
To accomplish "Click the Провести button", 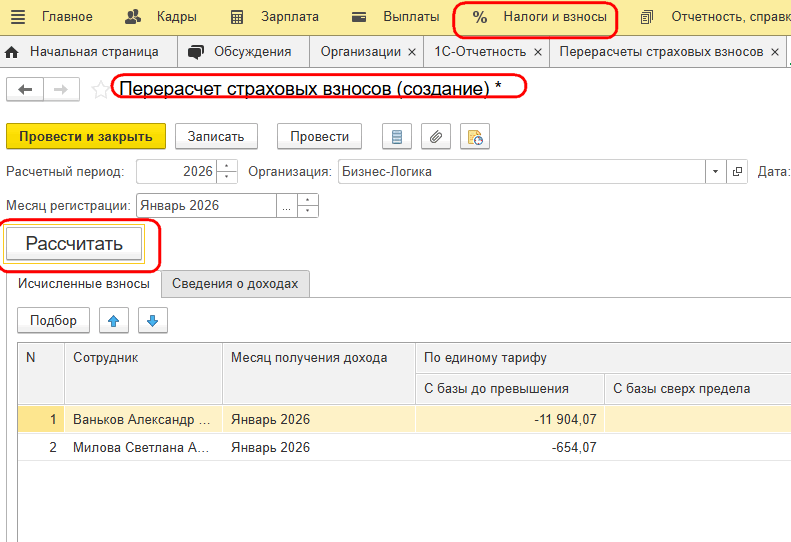I will 319,136.
